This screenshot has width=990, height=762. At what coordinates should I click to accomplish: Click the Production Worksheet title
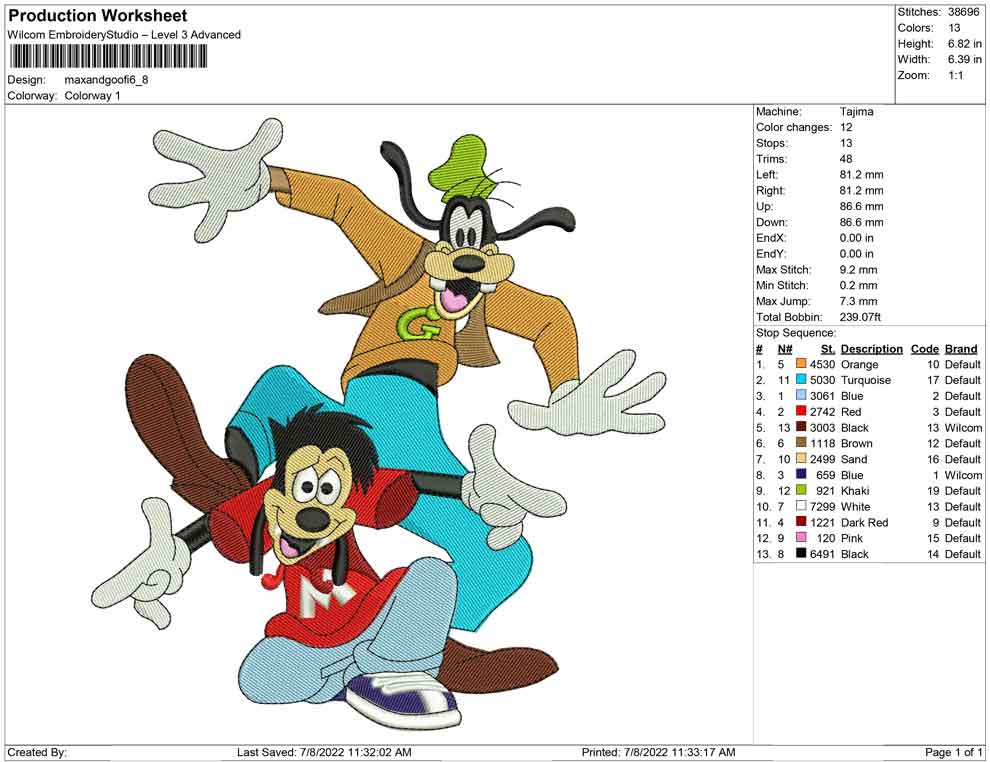pyautogui.click(x=98, y=16)
